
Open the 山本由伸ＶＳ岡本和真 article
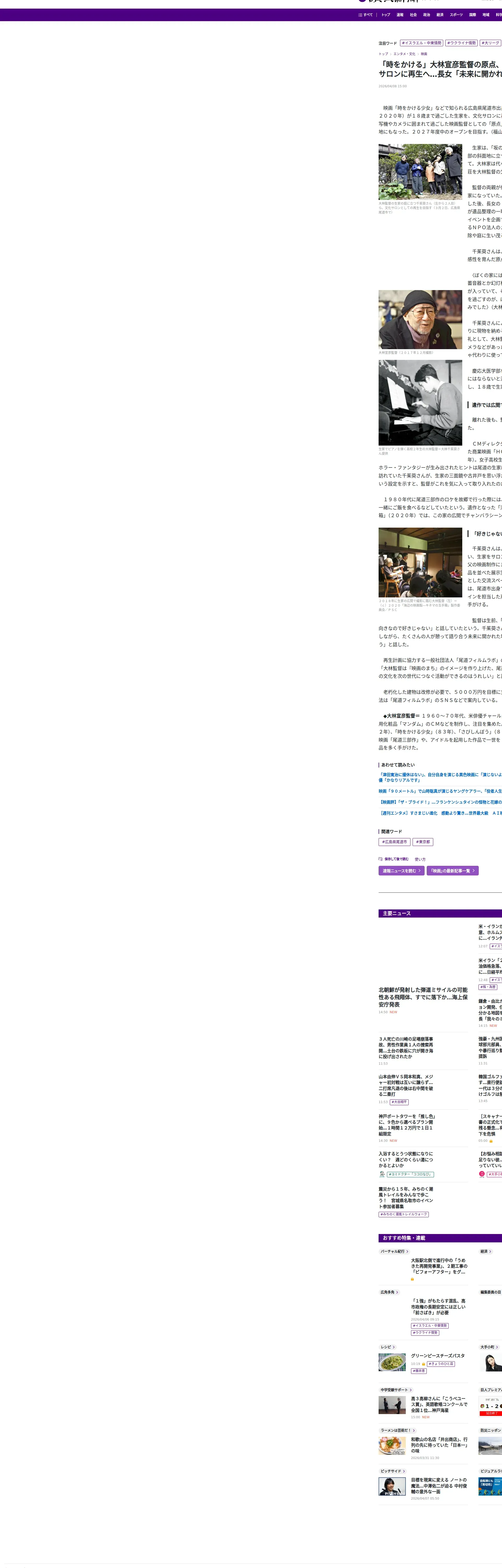[406, 1085]
